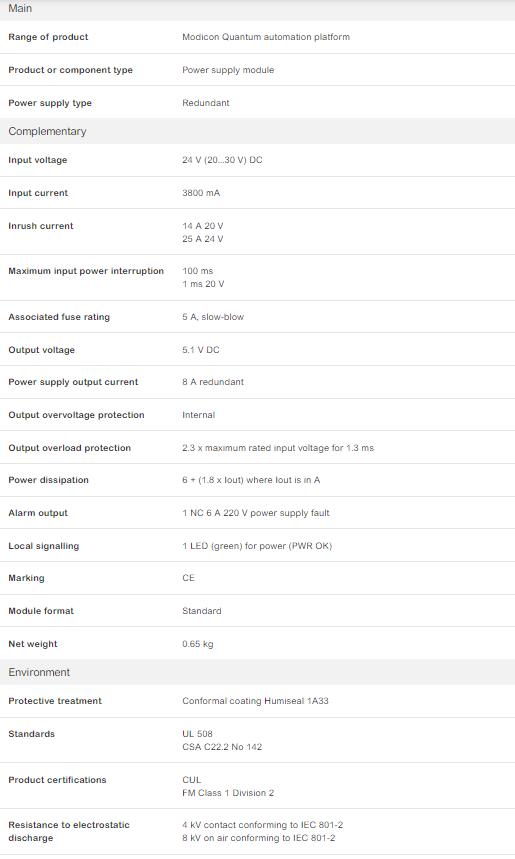Click Conformal coating Humiseal 1A33 text
This screenshot has width=515, height=859.
pyautogui.click(x=255, y=701)
